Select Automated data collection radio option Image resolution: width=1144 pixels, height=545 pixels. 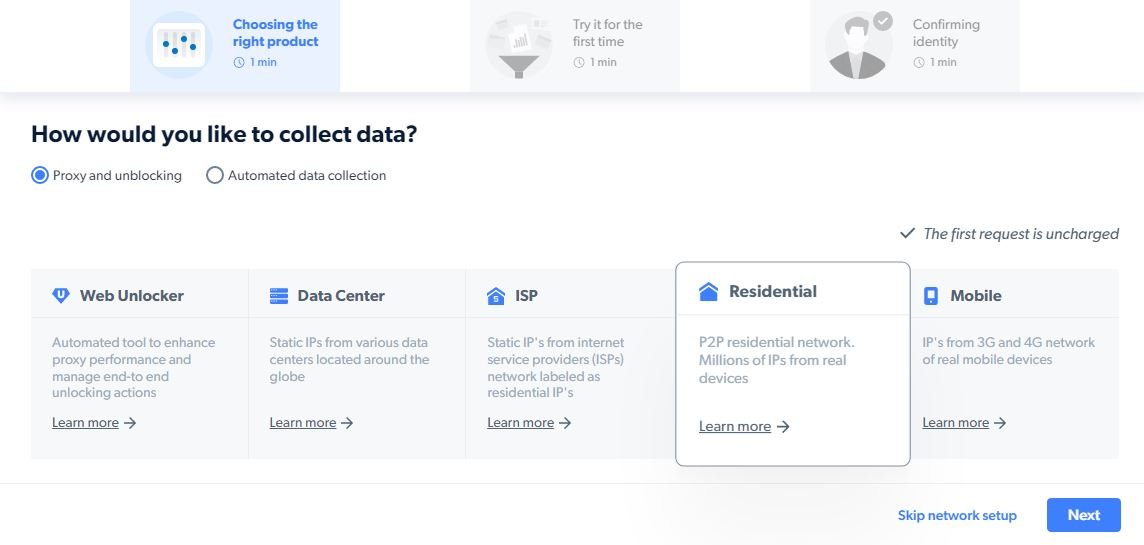(215, 176)
